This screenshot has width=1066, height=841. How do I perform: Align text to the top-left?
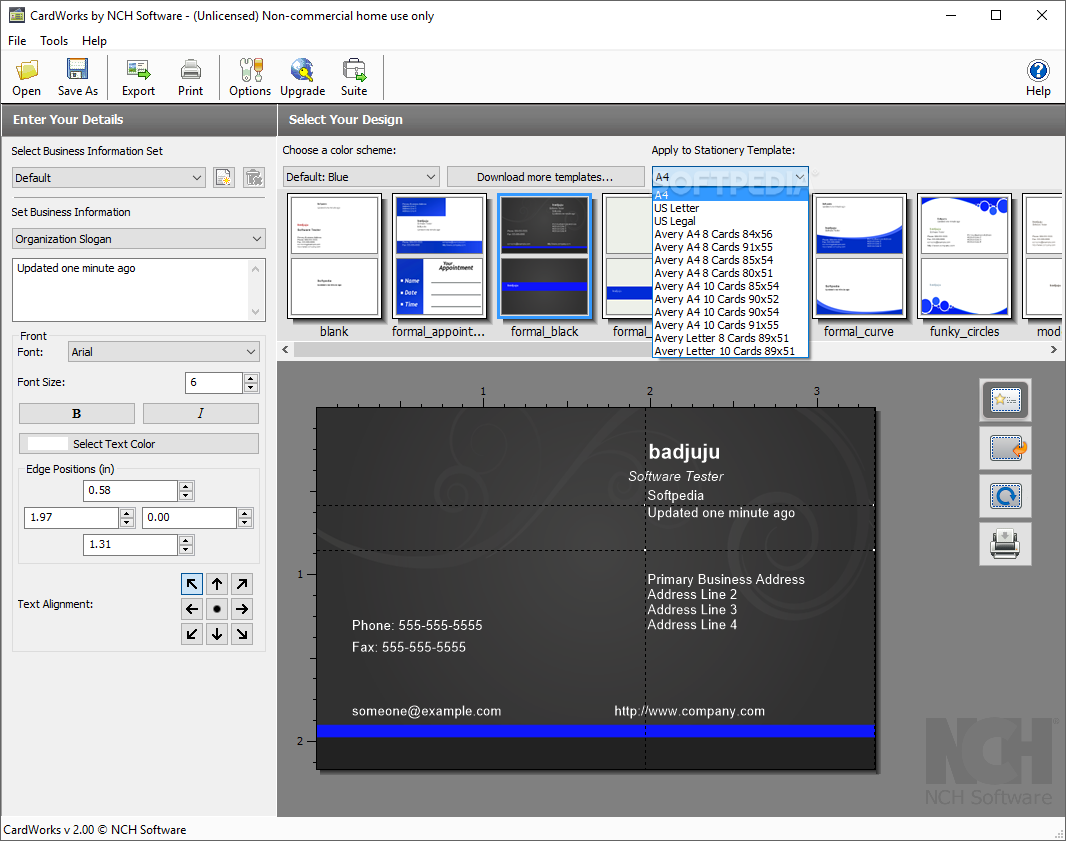(192, 584)
